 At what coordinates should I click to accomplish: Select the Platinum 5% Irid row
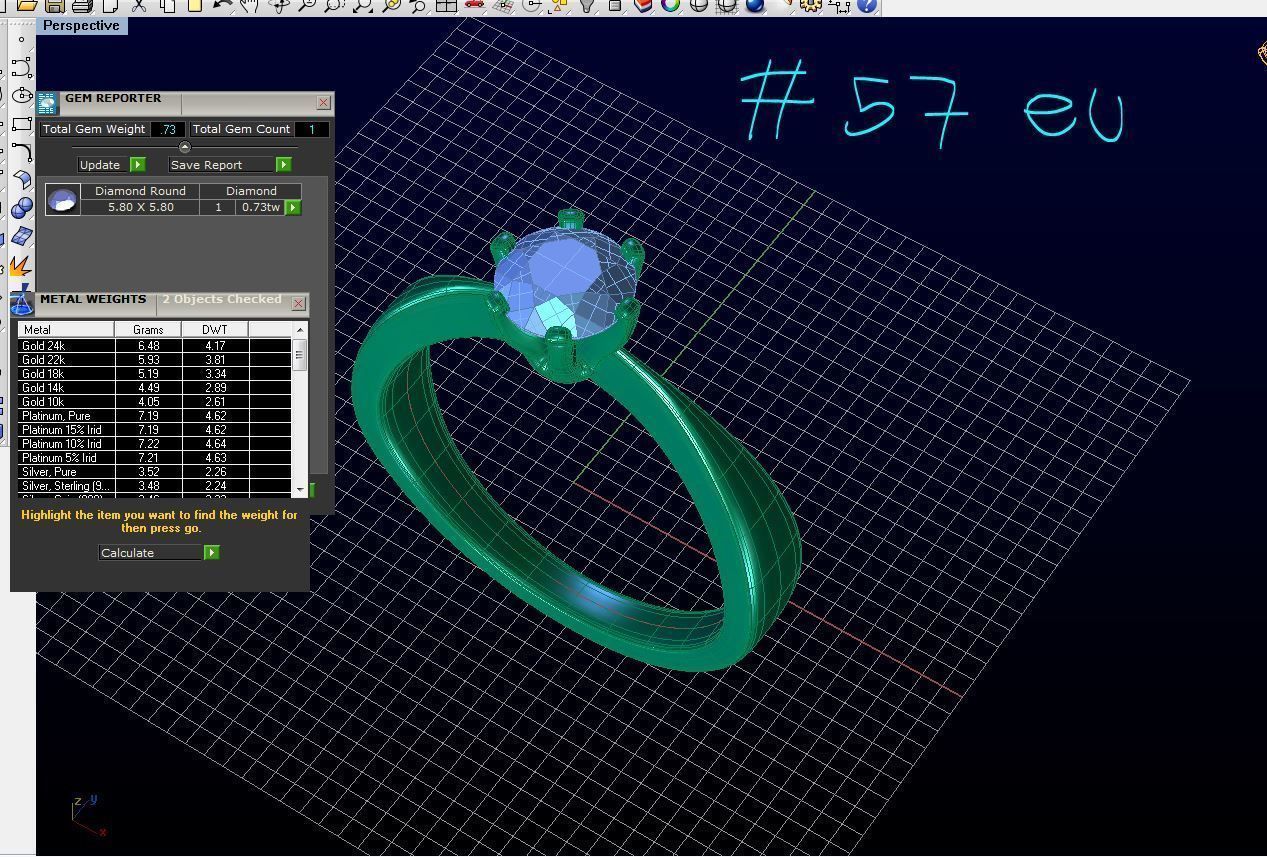(x=155, y=457)
